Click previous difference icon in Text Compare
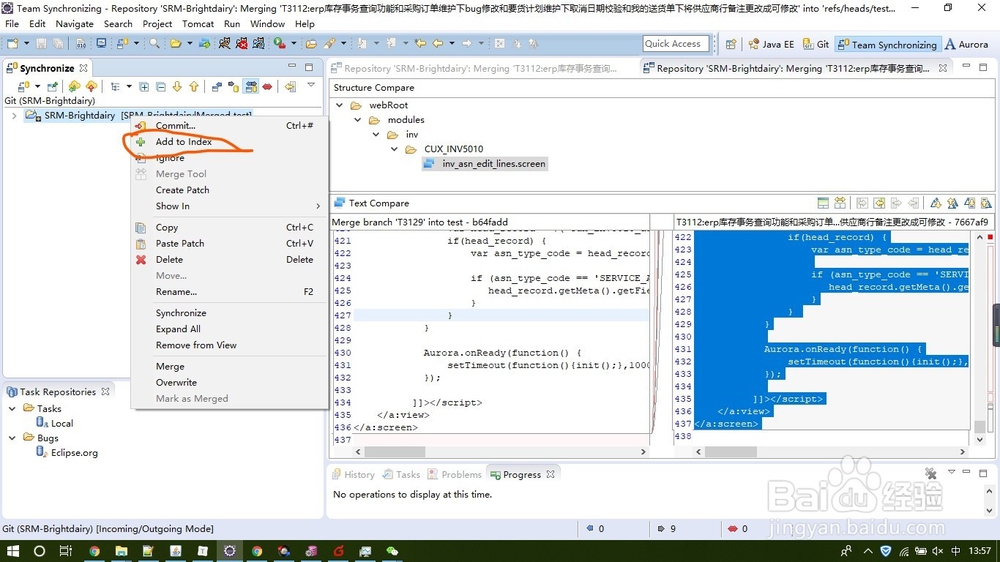This screenshot has width=1000, height=562. 952,203
